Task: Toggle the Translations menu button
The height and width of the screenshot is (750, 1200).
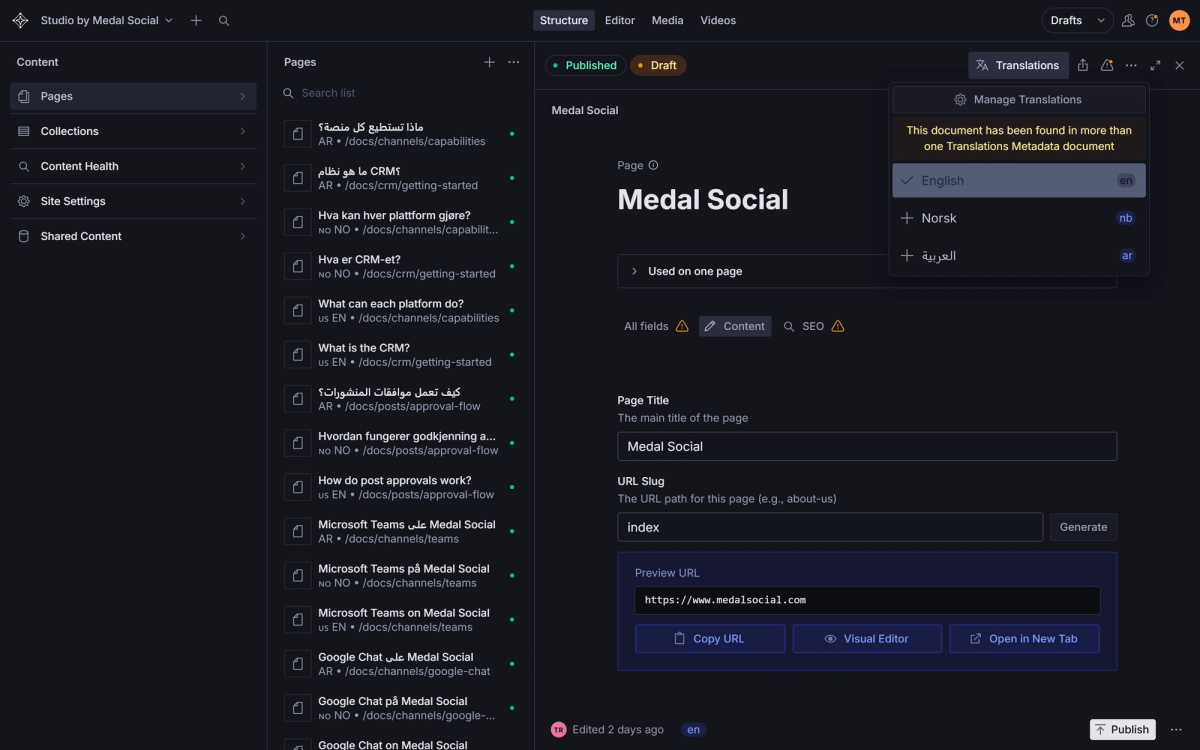Action: click(1018, 65)
